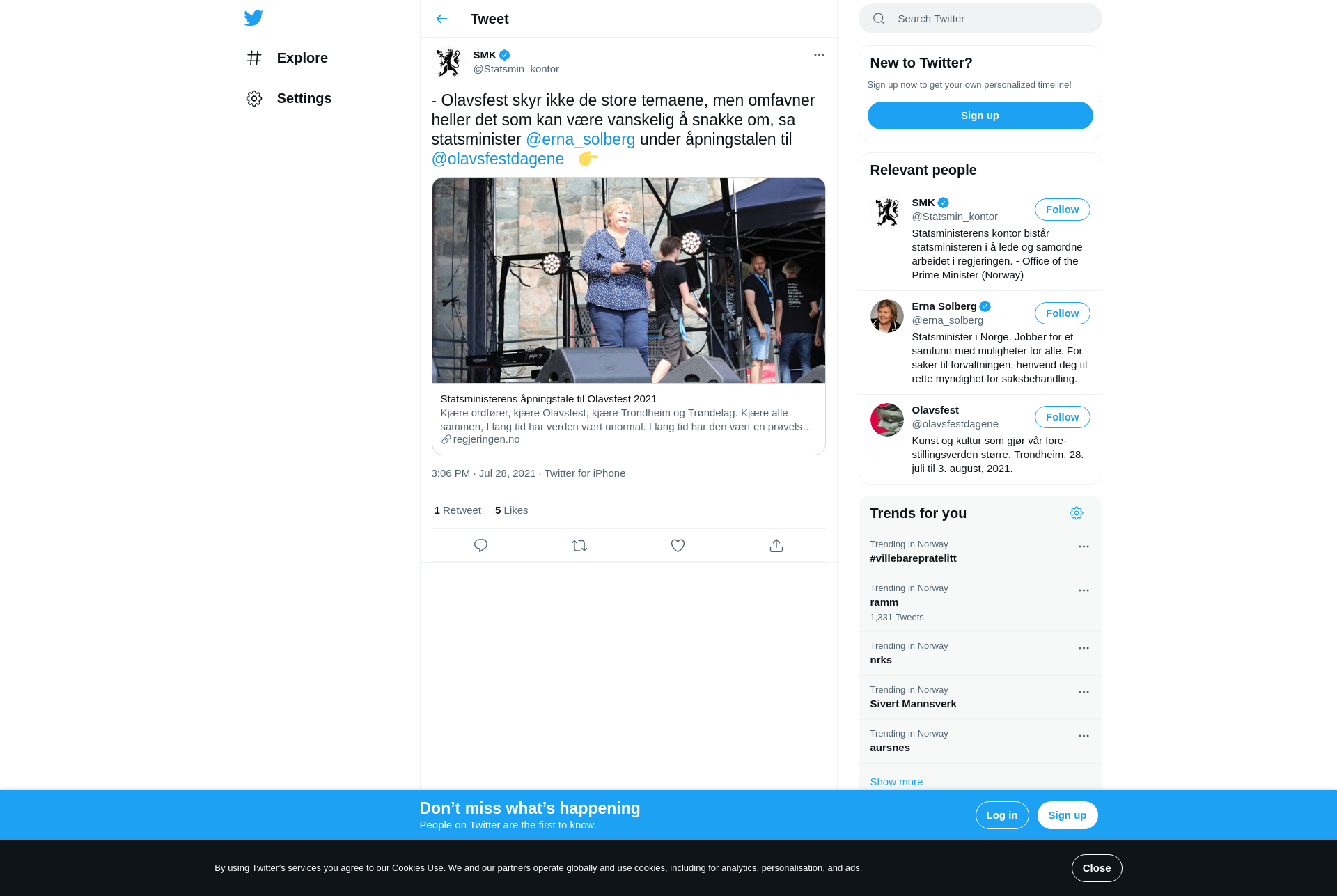Screen dimensions: 1337x896
Task: Click the Twitter bird logo
Action: point(253,18)
